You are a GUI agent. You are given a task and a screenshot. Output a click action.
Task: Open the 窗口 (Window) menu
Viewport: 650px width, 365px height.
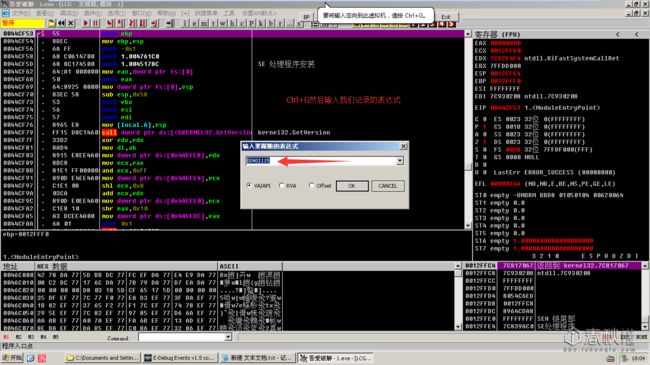tap(141, 13)
